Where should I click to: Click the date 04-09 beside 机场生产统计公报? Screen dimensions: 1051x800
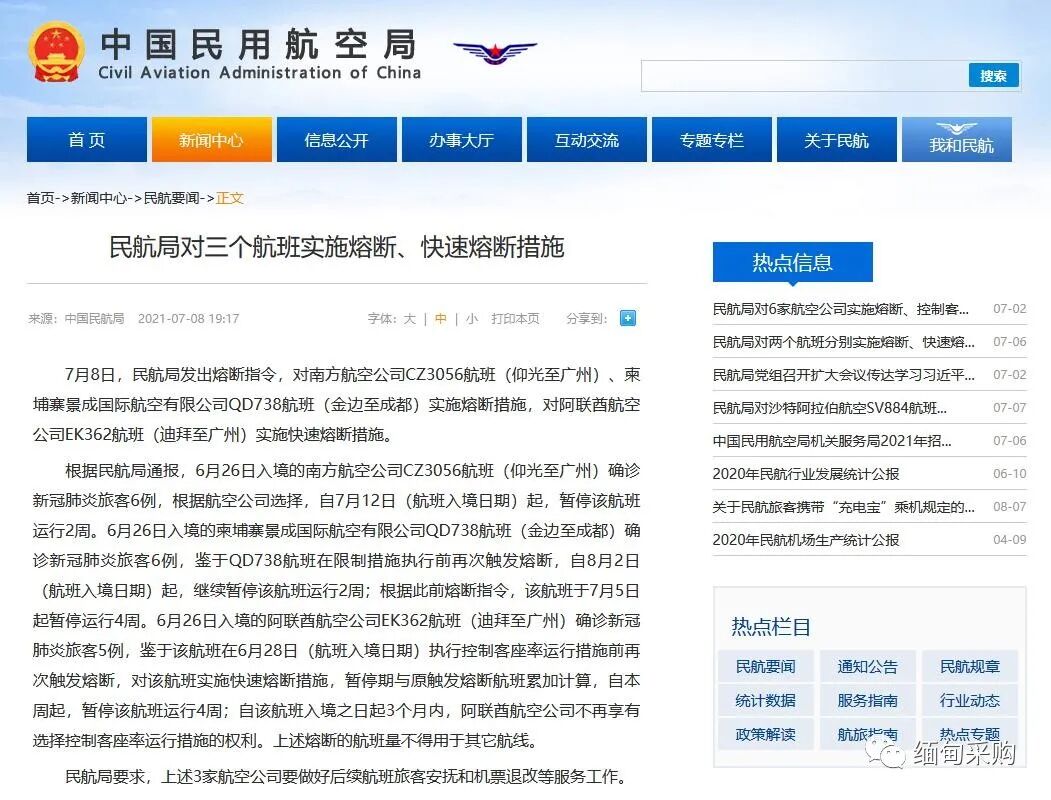(1009, 539)
